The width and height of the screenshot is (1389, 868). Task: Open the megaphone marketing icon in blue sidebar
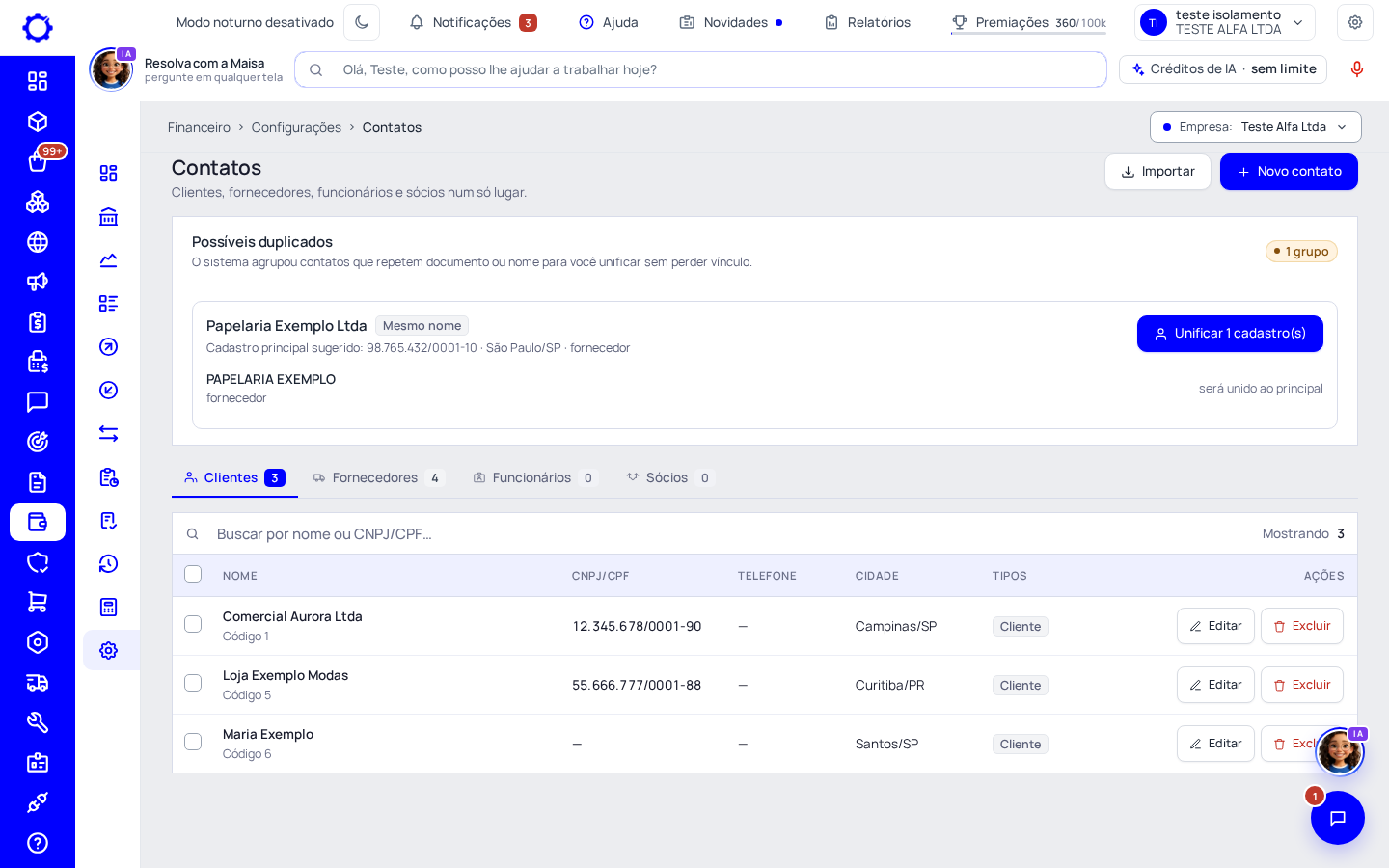pos(38,282)
